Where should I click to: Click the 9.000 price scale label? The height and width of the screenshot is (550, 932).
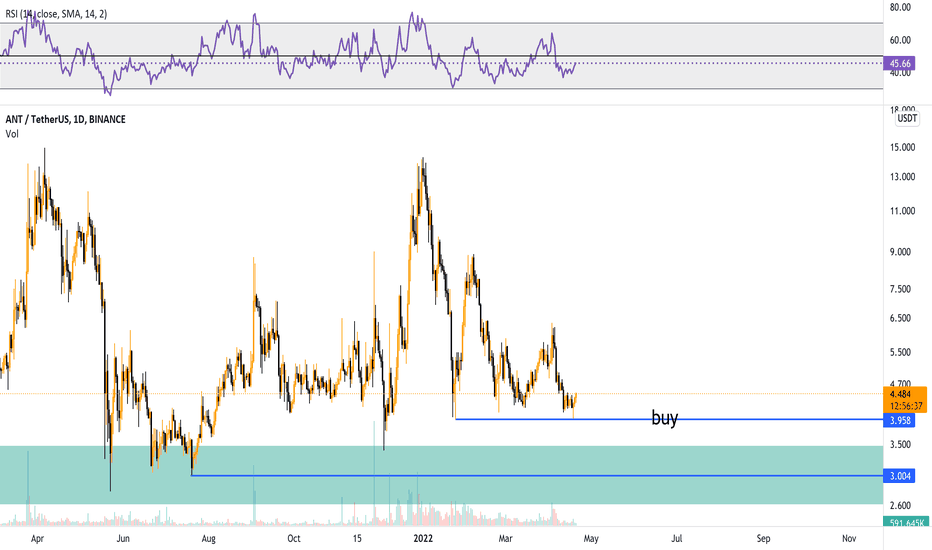point(900,252)
